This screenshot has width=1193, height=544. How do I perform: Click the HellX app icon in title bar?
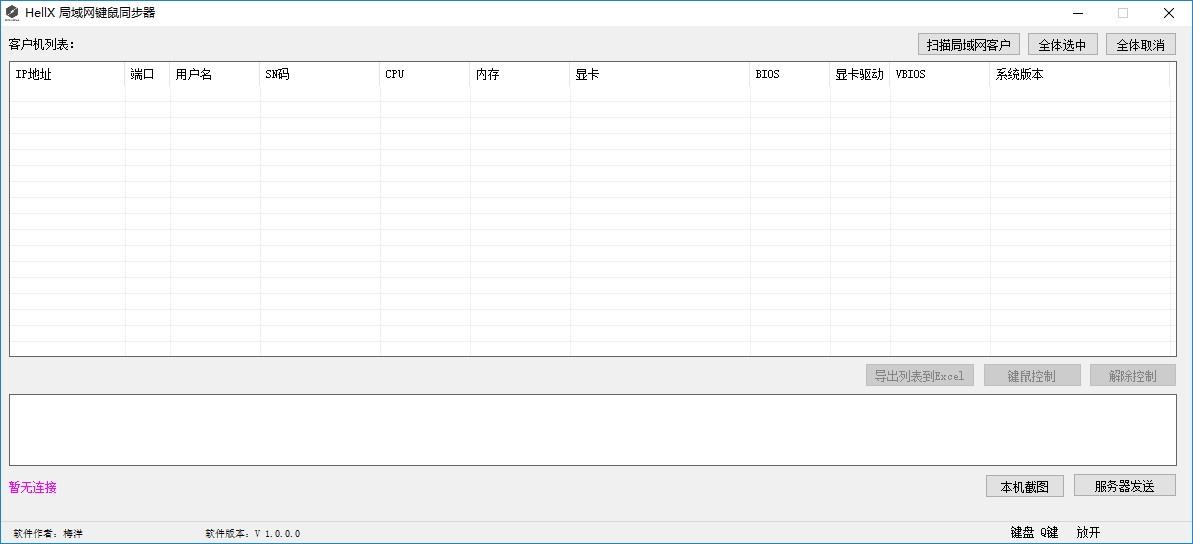tap(12, 13)
